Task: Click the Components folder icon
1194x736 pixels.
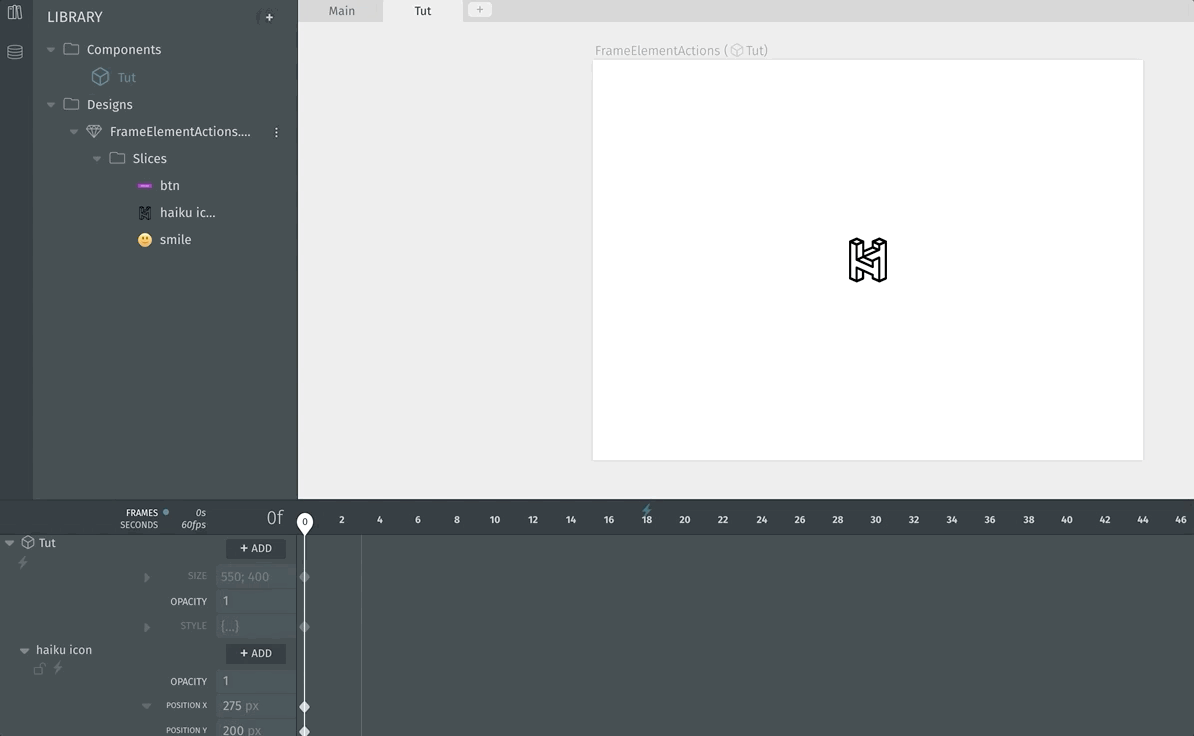Action: [x=71, y=49]
